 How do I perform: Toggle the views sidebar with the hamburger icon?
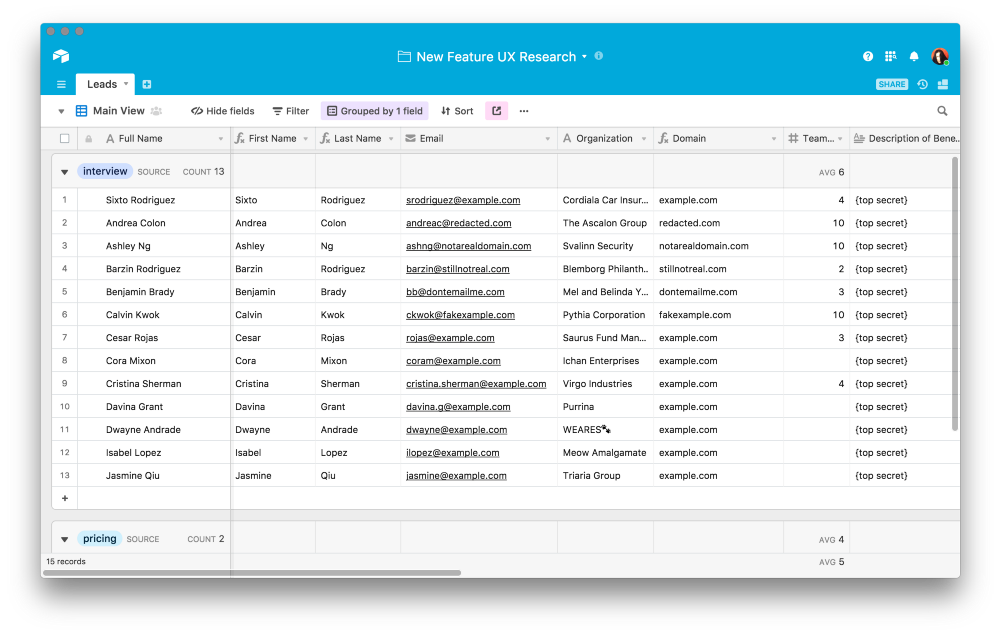click(61, 84)
